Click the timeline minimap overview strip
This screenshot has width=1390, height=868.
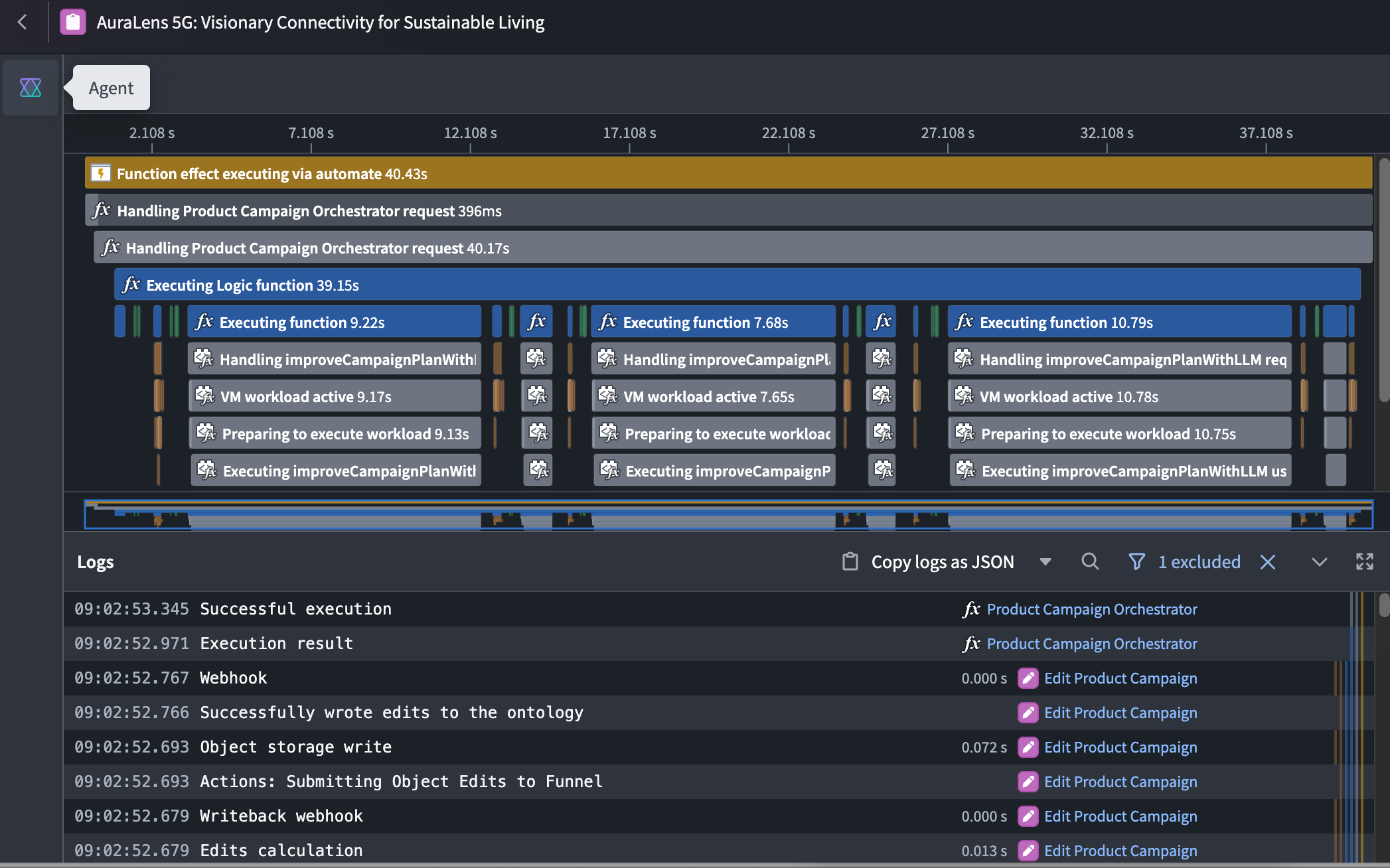(728, 514)
